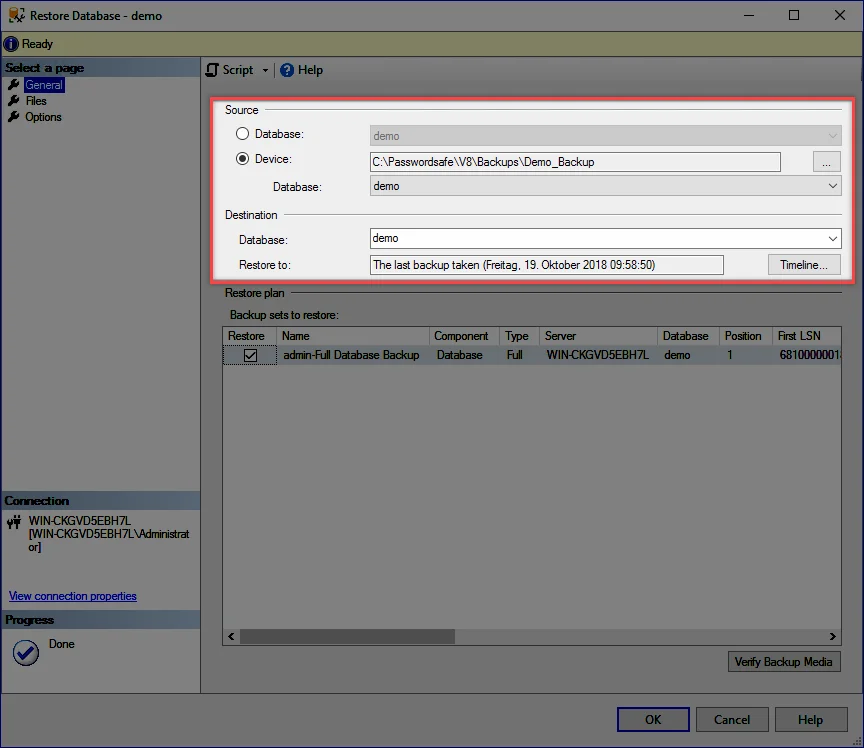Click the Server column header
The image size is (864, 748).
pyautogui.click(x=598, y=336)
